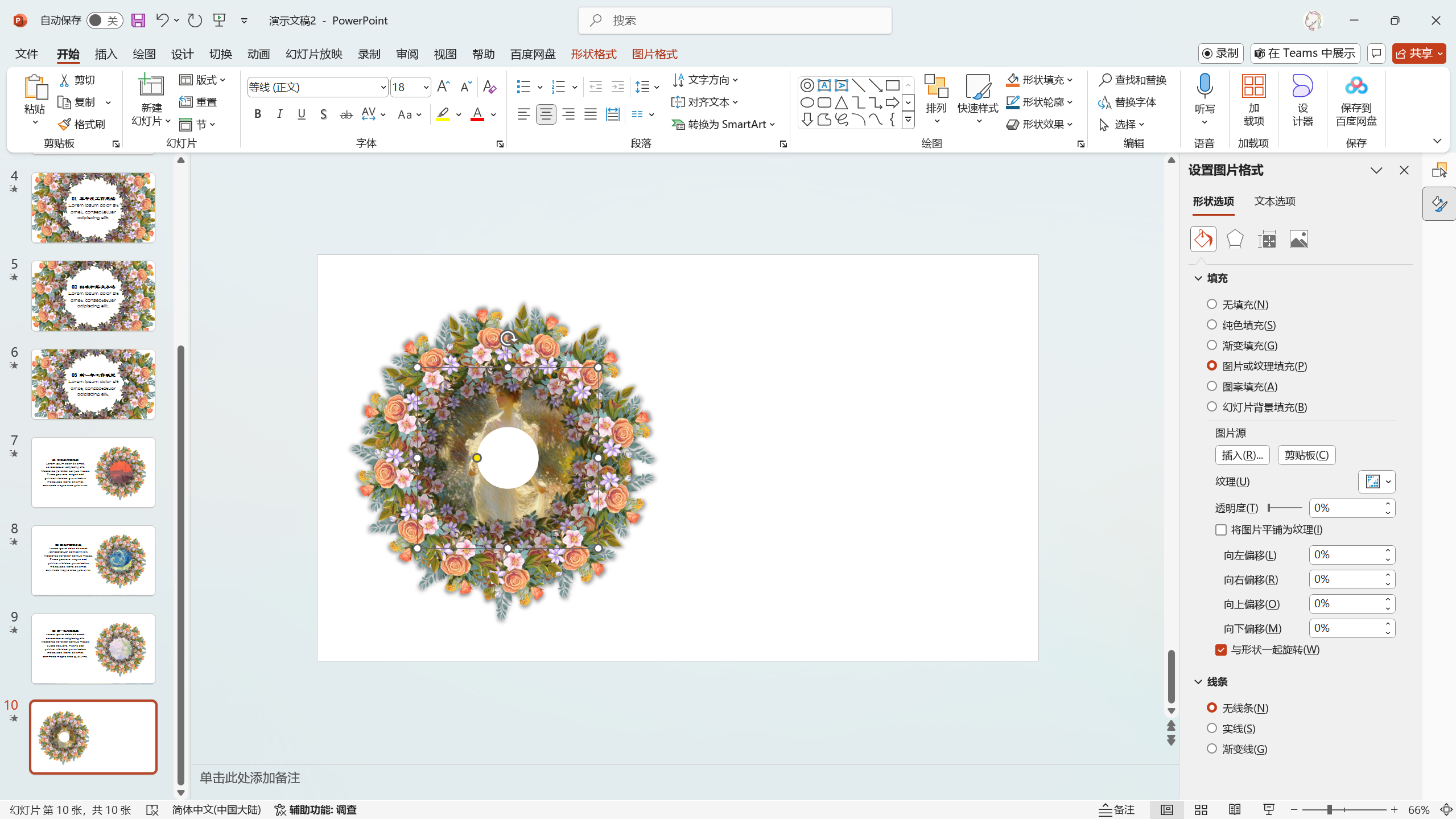The height and width of the screenshot is (819, 1456).
Task: Collapse the Line (线条) section
Action: pyautogui.click(x=1198, y=682)
